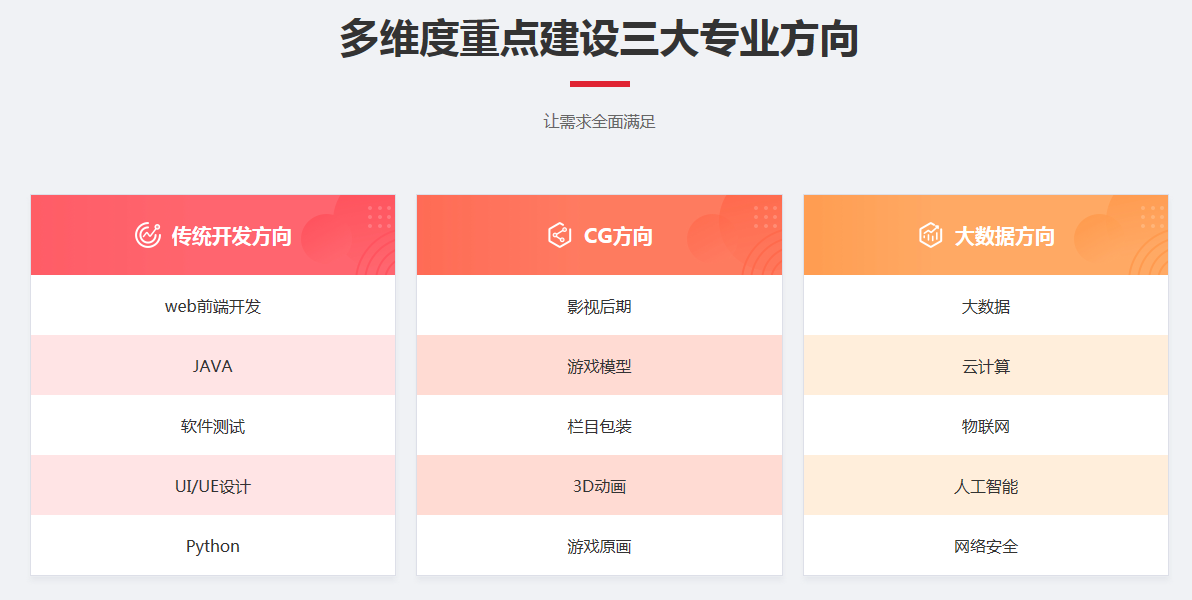Select the Python course row
The image size is (1192, 600).
click(x=213, y=546)
